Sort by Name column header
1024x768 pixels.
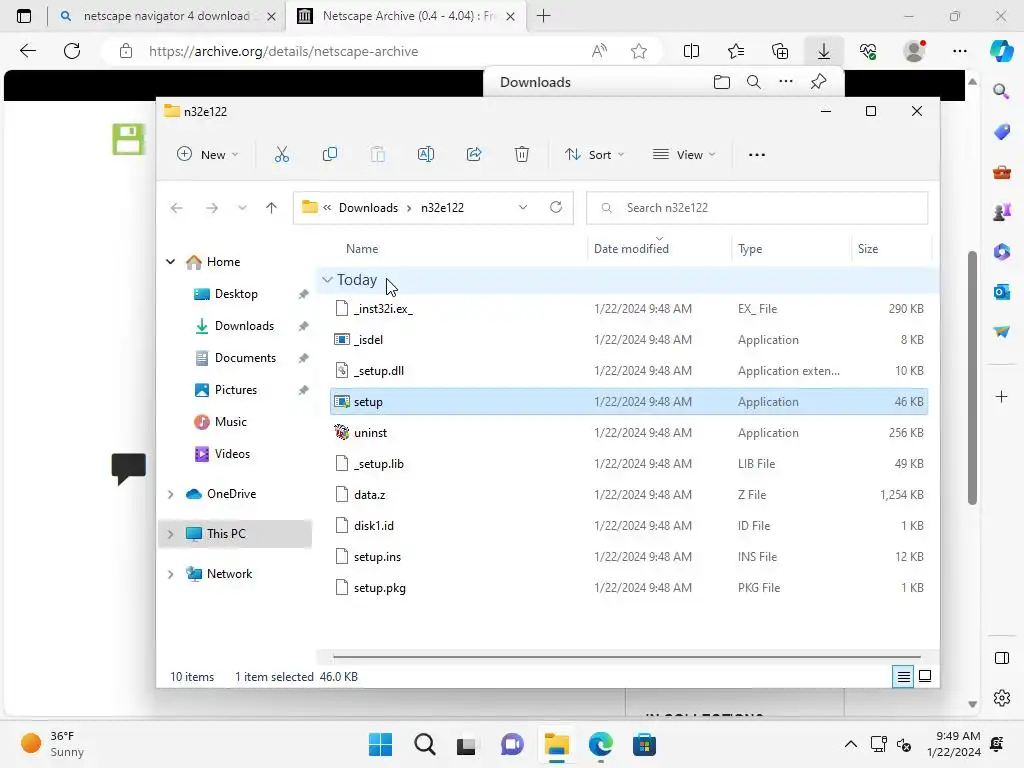(x=362, y=249)
